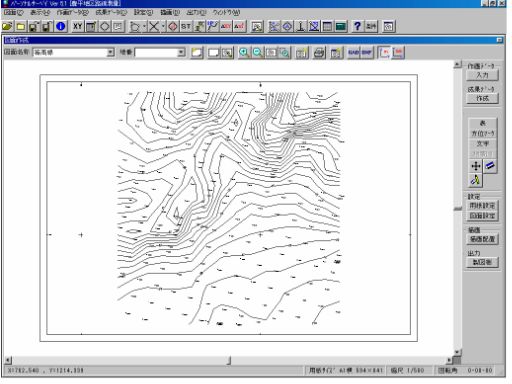Click the vertical scrollbar splitter handle
The height and width of the screenshot is (384, 512).
[x=458, y=209]
